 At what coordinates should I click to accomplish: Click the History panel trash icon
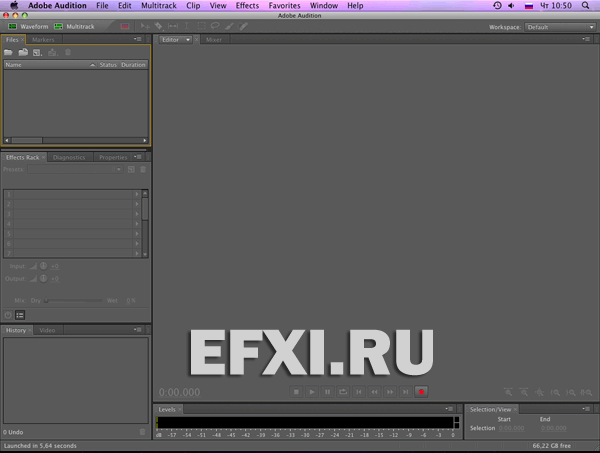(x=142, y=432)
